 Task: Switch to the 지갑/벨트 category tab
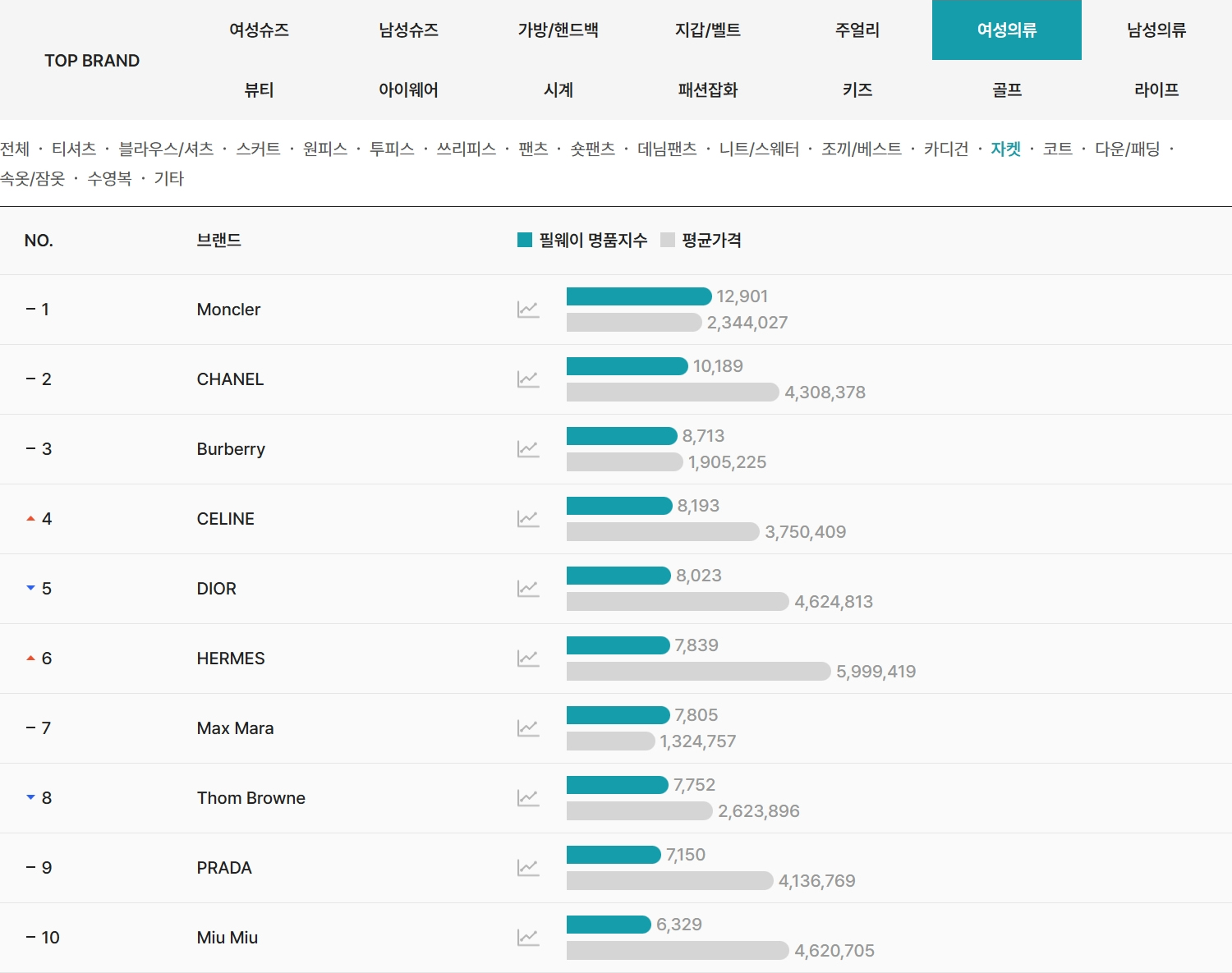tap(707, 30)
